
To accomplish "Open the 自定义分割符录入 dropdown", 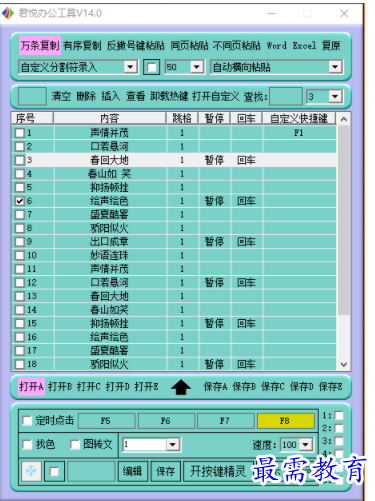I will 130,67.
